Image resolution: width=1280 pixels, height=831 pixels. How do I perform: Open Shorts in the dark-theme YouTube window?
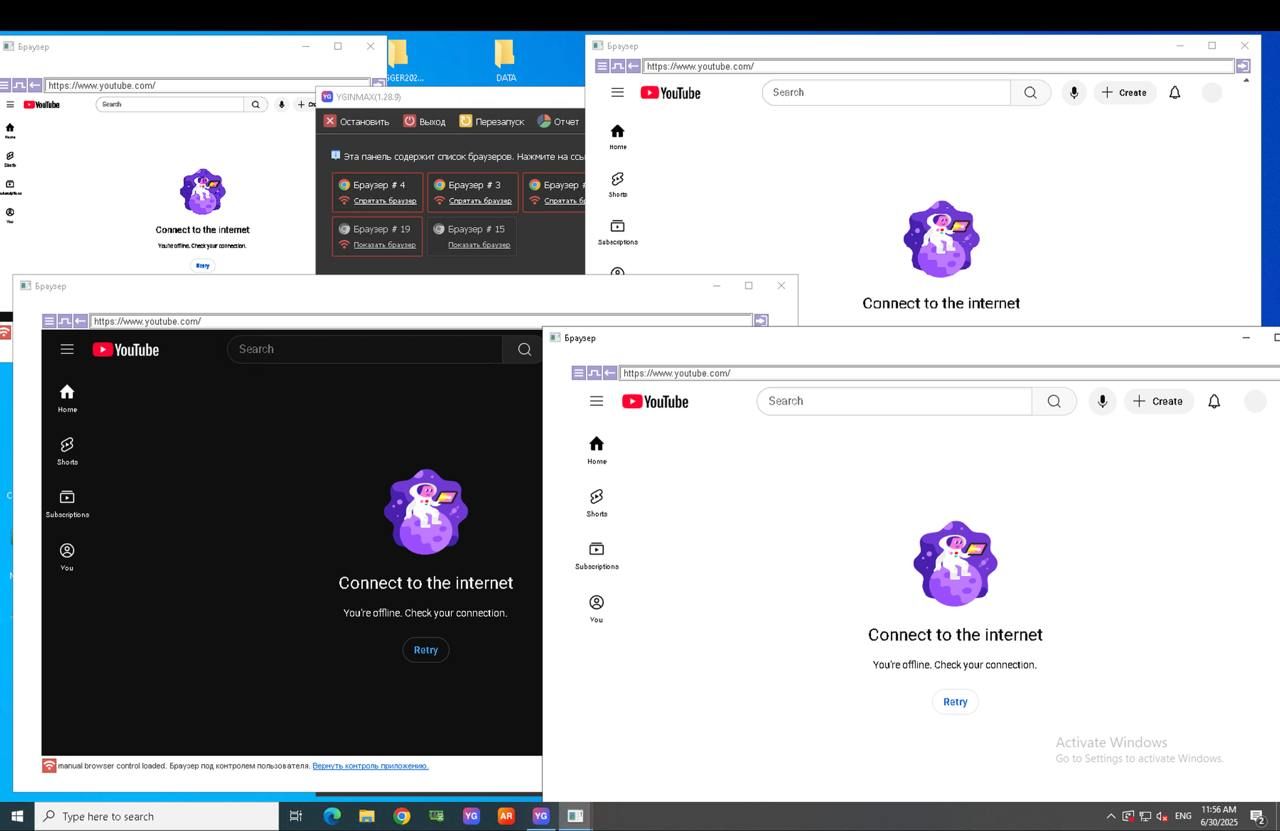point(67,450)
